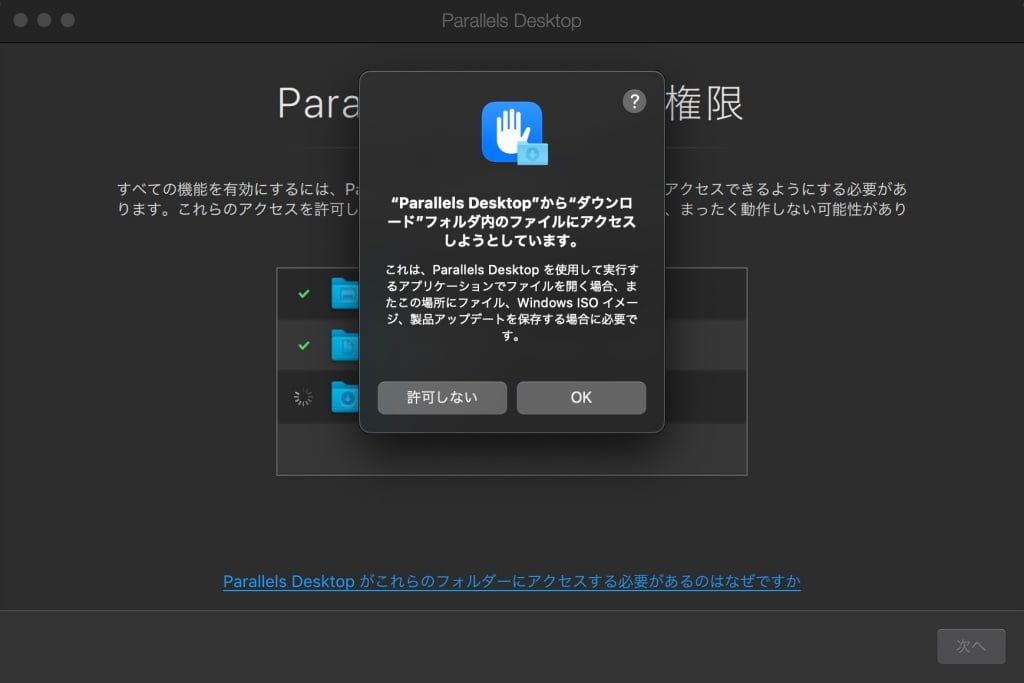
Task: Click the dialog explanation text mentioning Windows ISO
Action: pos(511,302)
